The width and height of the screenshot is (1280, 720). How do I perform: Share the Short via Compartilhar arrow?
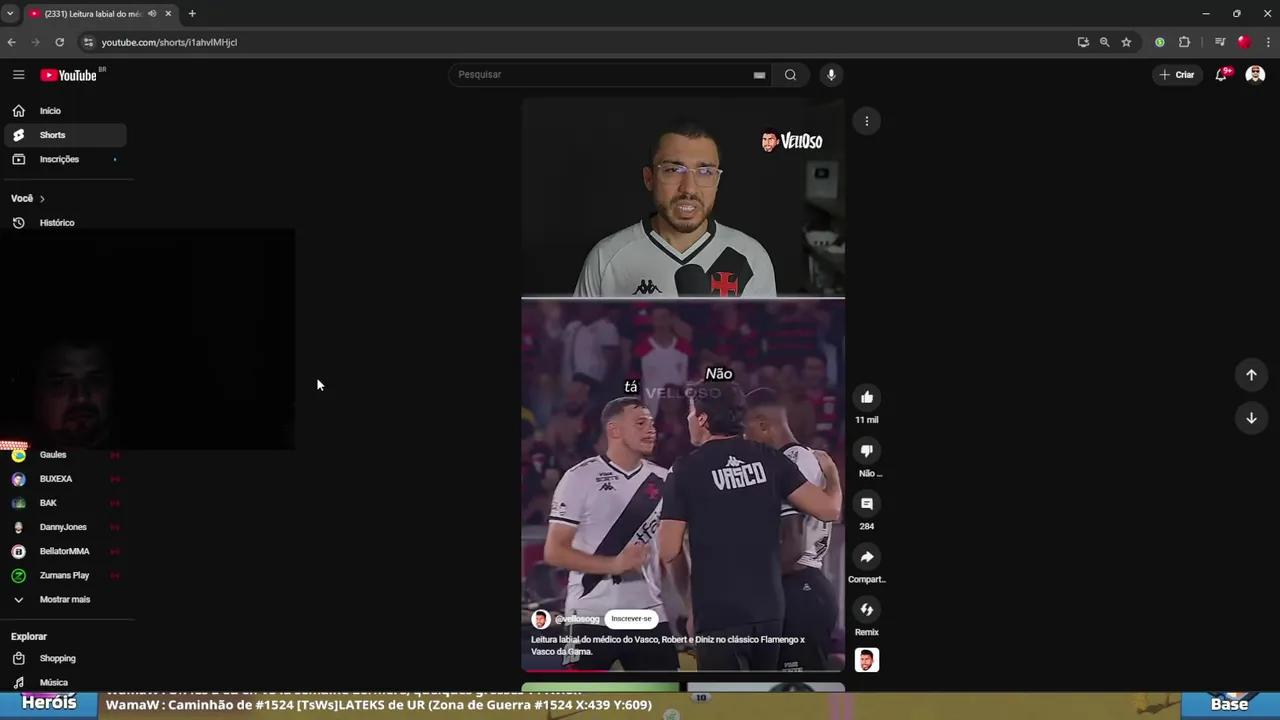867,557
